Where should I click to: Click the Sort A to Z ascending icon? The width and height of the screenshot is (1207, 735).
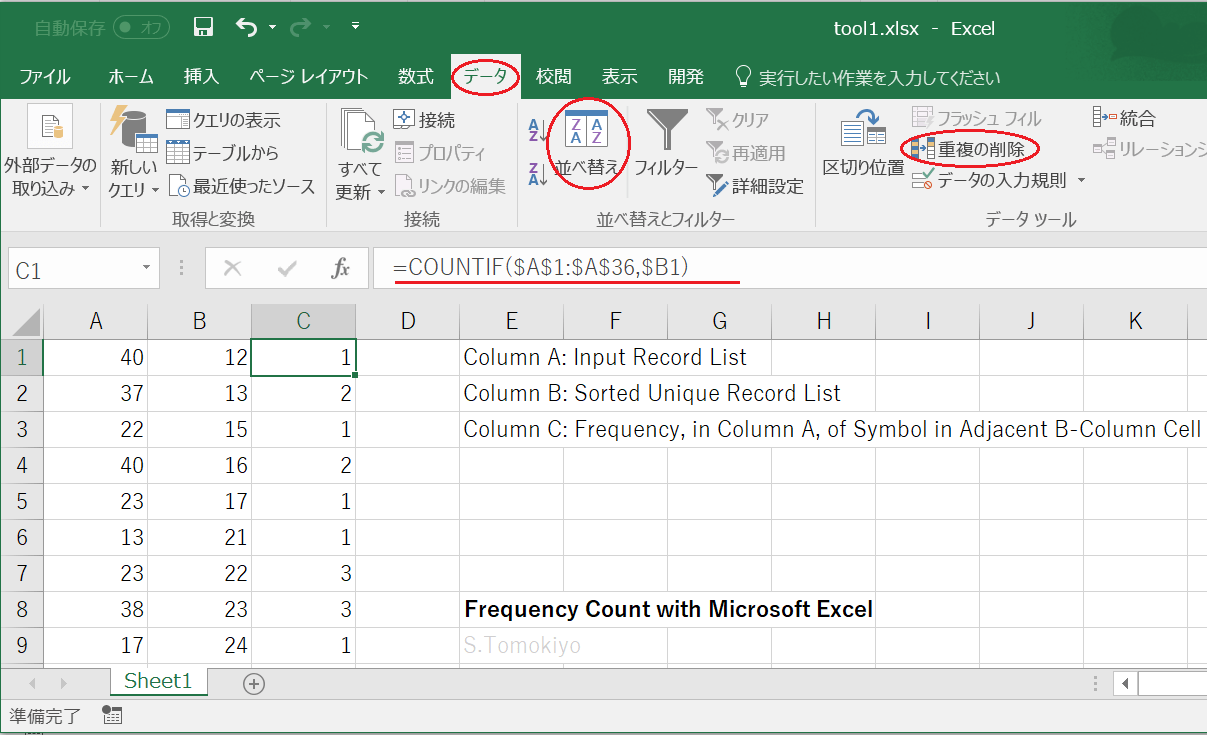tap(537, 130)
